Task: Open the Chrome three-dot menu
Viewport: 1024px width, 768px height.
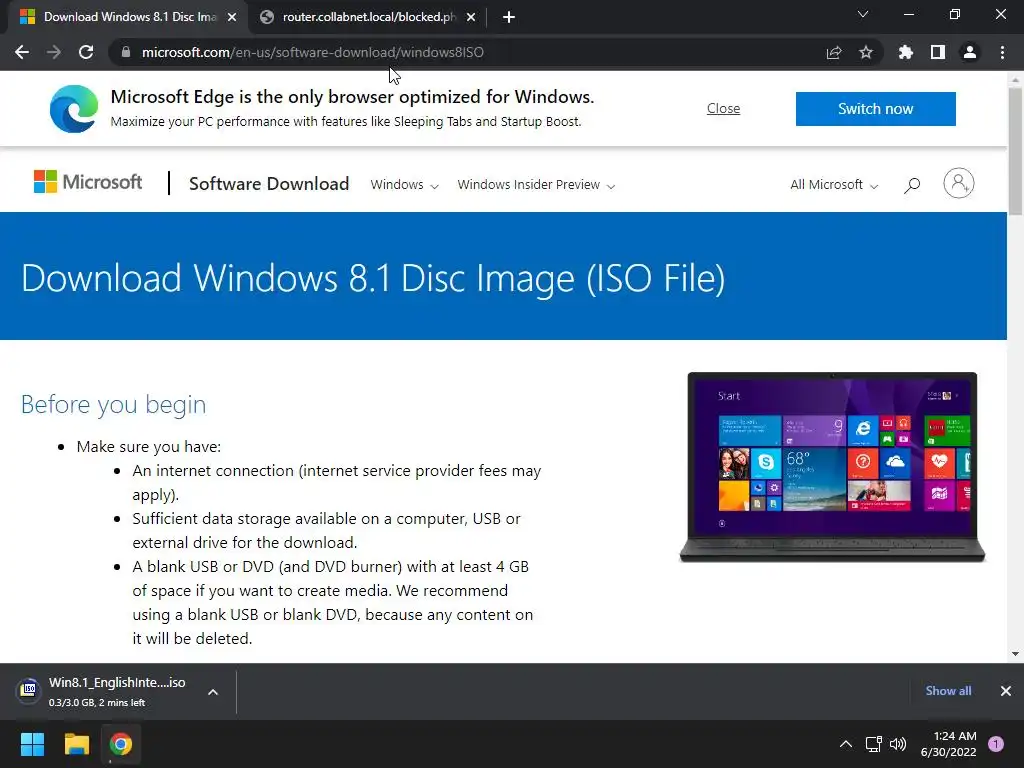Action: coord(1002,52)
